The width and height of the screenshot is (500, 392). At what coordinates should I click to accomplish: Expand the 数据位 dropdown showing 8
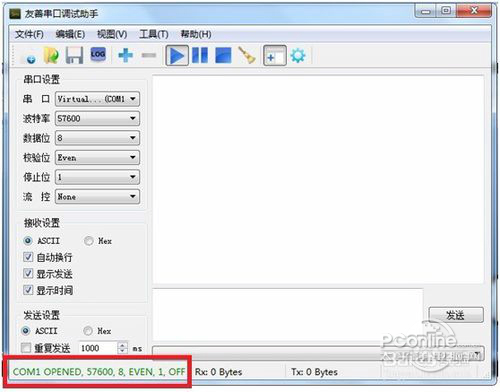point(97,138)
